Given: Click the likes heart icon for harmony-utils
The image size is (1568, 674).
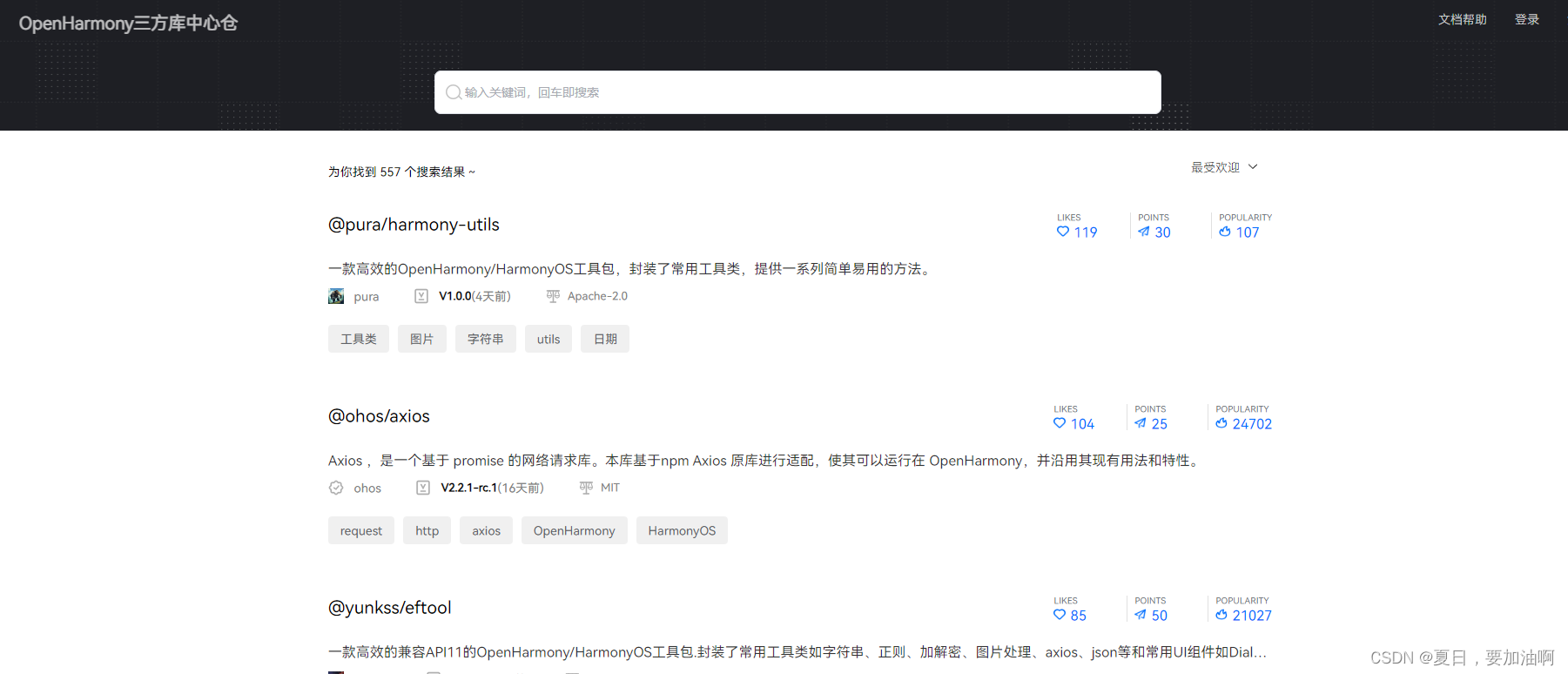Looking at the screenshot, I should click(x=1063, y=232).
